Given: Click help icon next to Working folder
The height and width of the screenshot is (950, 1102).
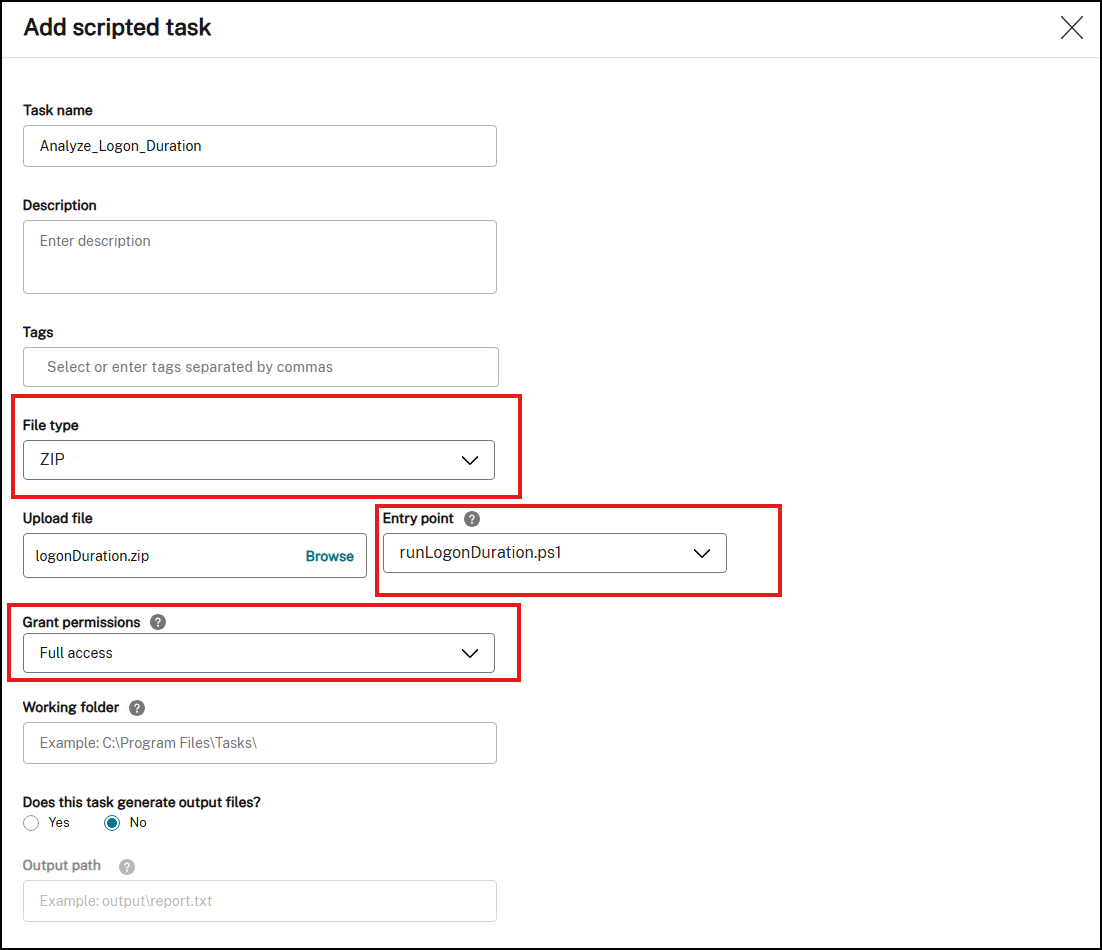Looking at the screenshot, I should coord(137,708).
